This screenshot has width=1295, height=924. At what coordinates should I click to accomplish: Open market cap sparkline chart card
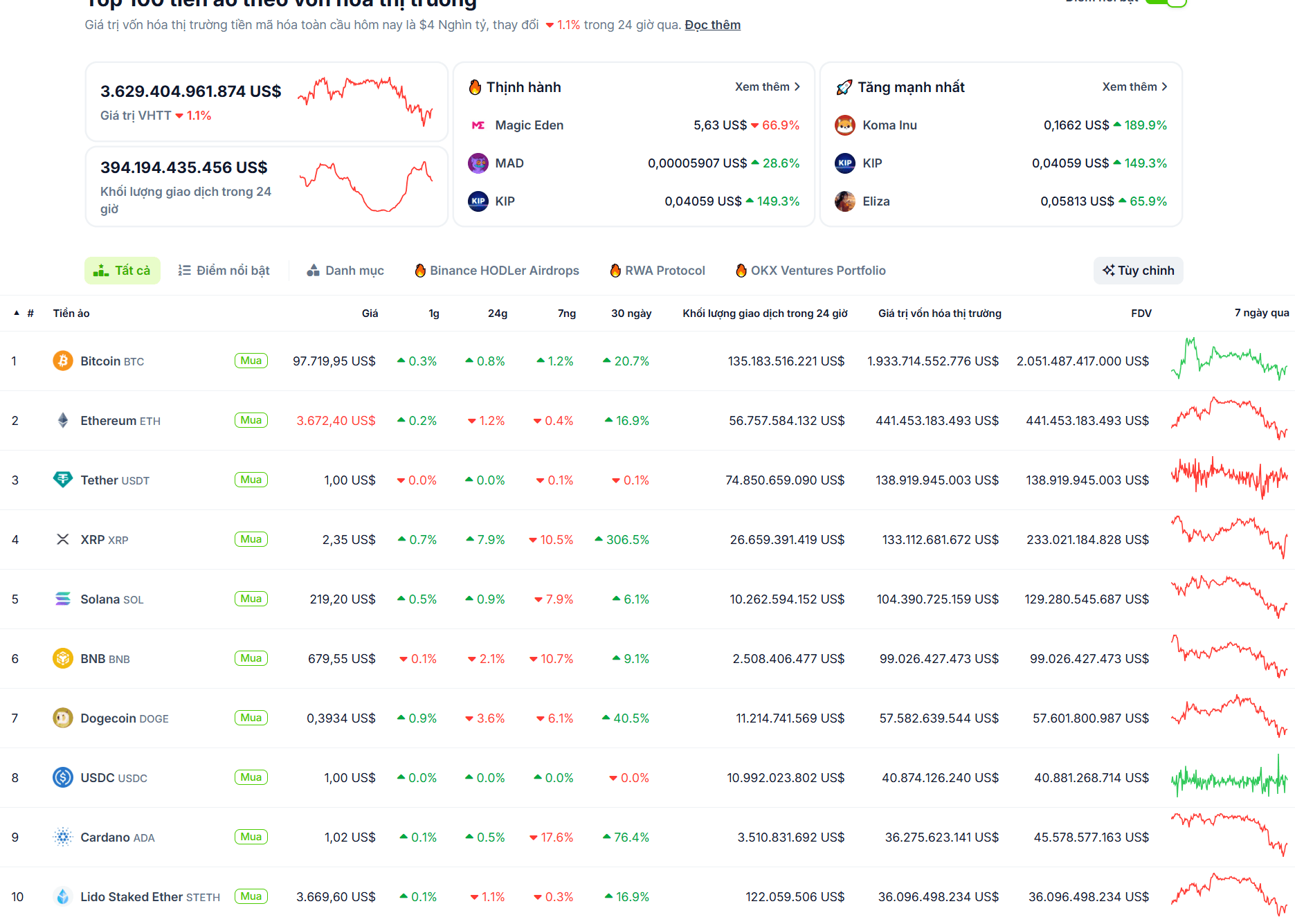(365, 102)
